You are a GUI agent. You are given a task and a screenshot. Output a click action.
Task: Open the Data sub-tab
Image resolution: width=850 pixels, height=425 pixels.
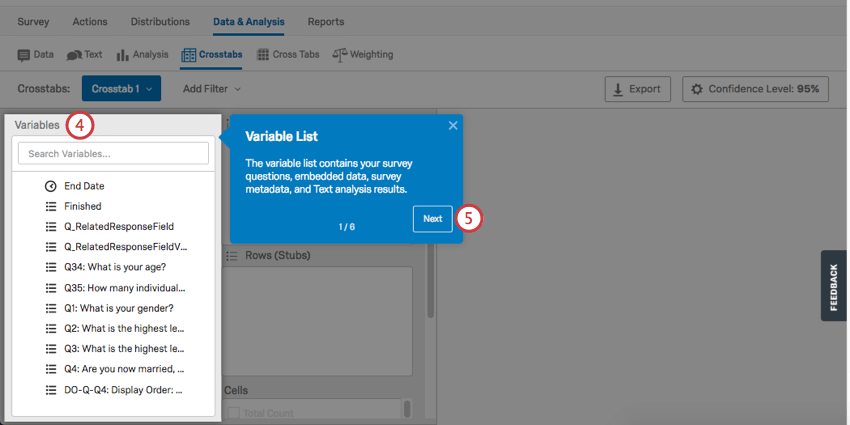(36, 55)
